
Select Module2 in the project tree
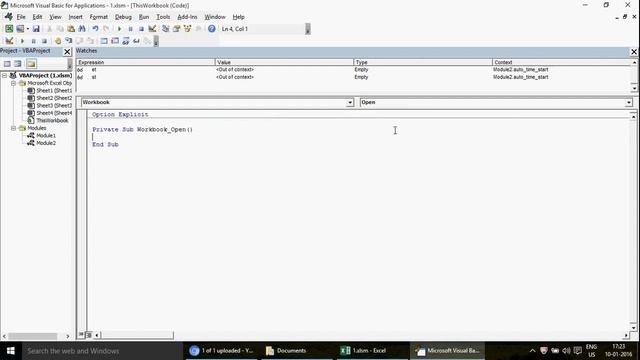click(x=41, y=143)
